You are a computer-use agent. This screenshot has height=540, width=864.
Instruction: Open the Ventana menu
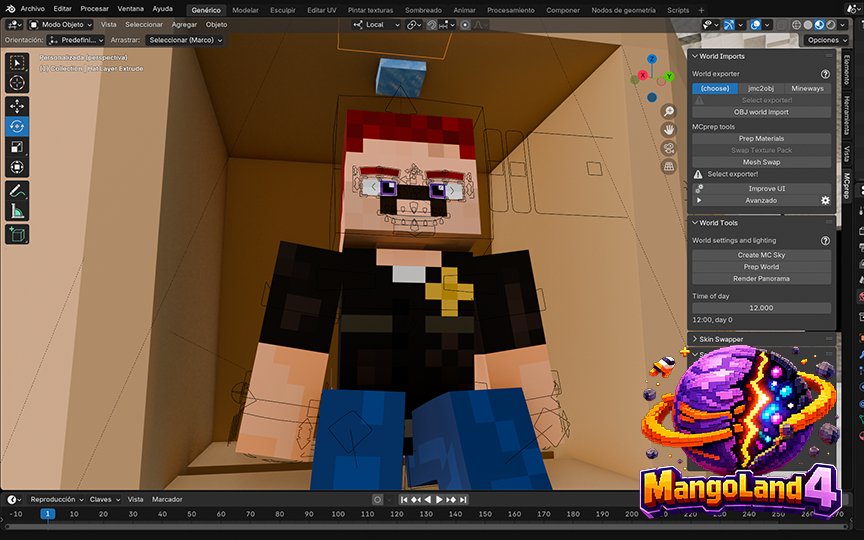[x=131, y=9]
